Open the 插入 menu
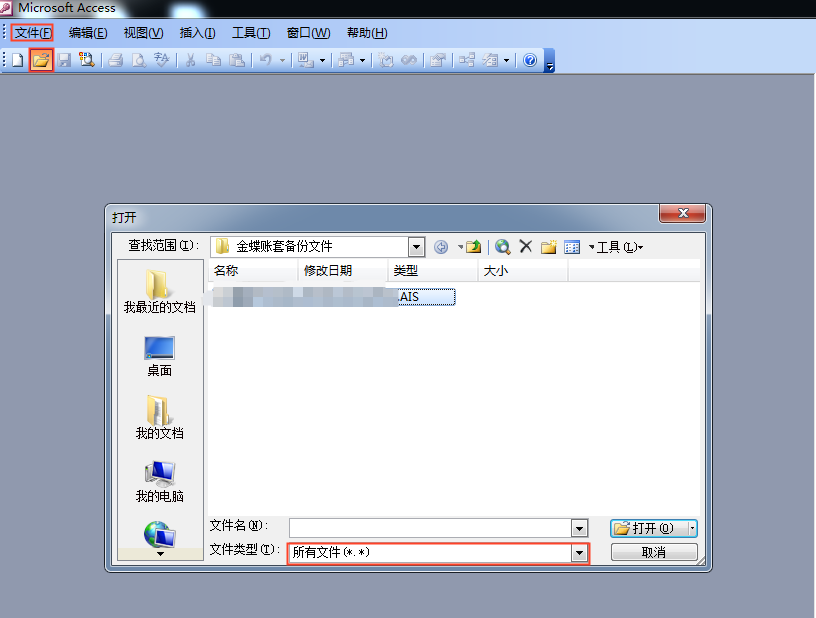Image resolution: width=816 pixels, height=618 pixels. (x=197, y=33)
